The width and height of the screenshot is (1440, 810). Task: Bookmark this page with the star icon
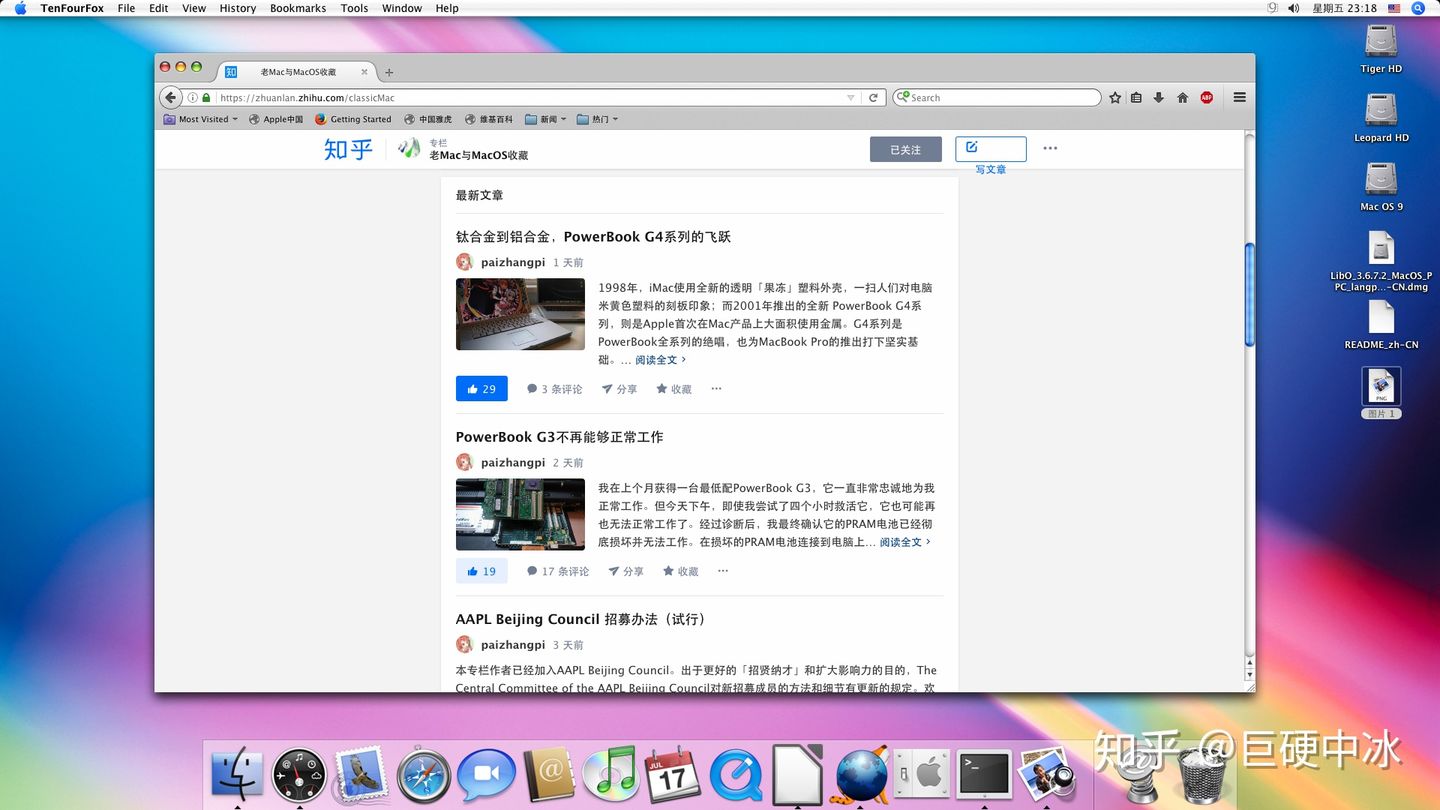pyautogui.click(x=1115, y=98)
